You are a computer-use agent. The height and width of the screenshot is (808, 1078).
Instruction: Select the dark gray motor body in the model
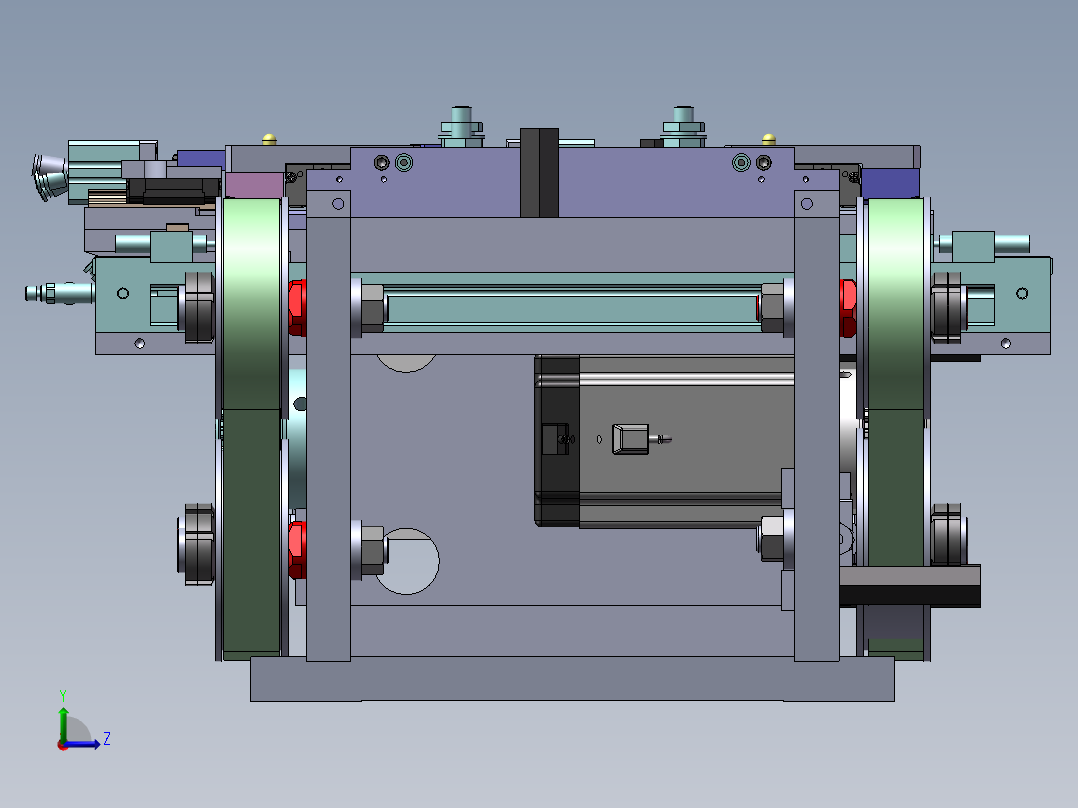664,441
